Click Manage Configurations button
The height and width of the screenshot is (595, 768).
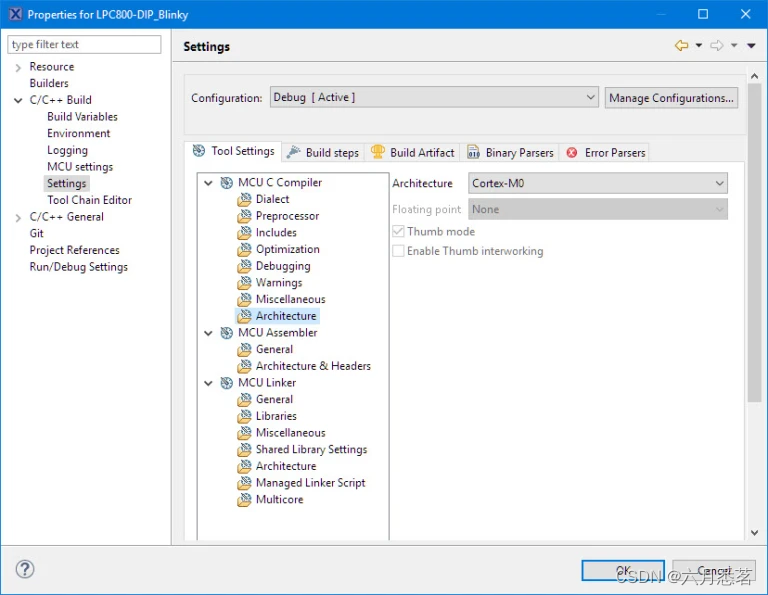point(671,97)
